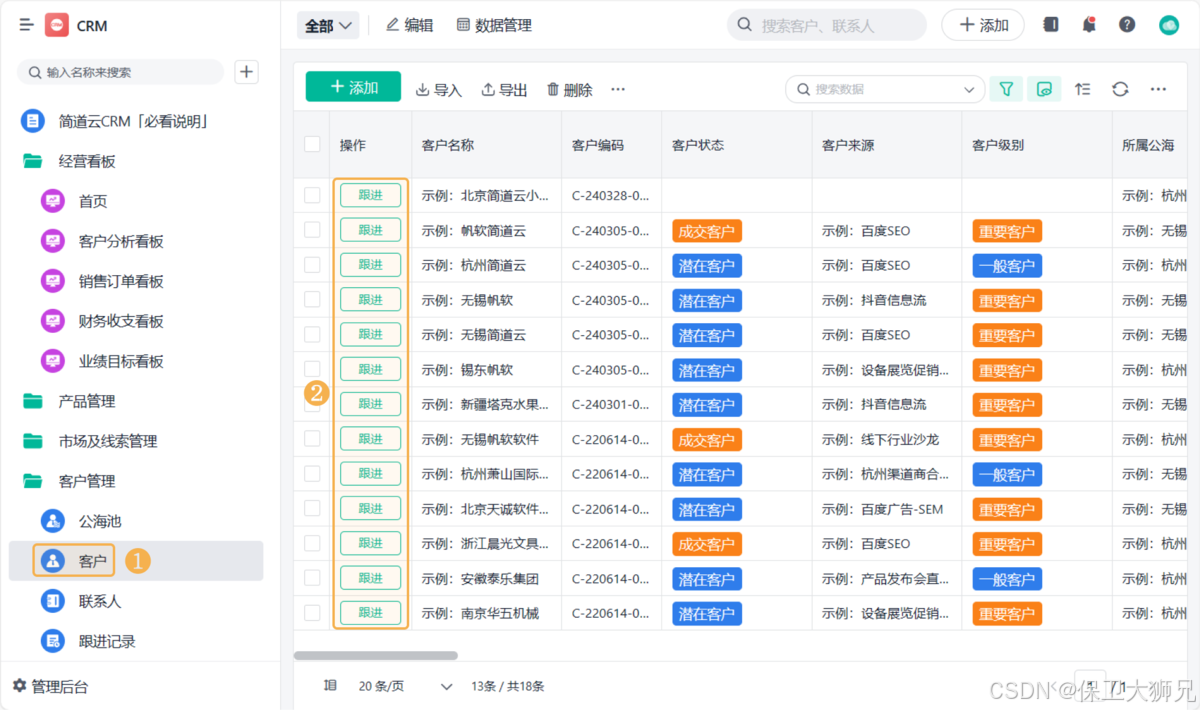Open the 全部 view dropdown

328,26
